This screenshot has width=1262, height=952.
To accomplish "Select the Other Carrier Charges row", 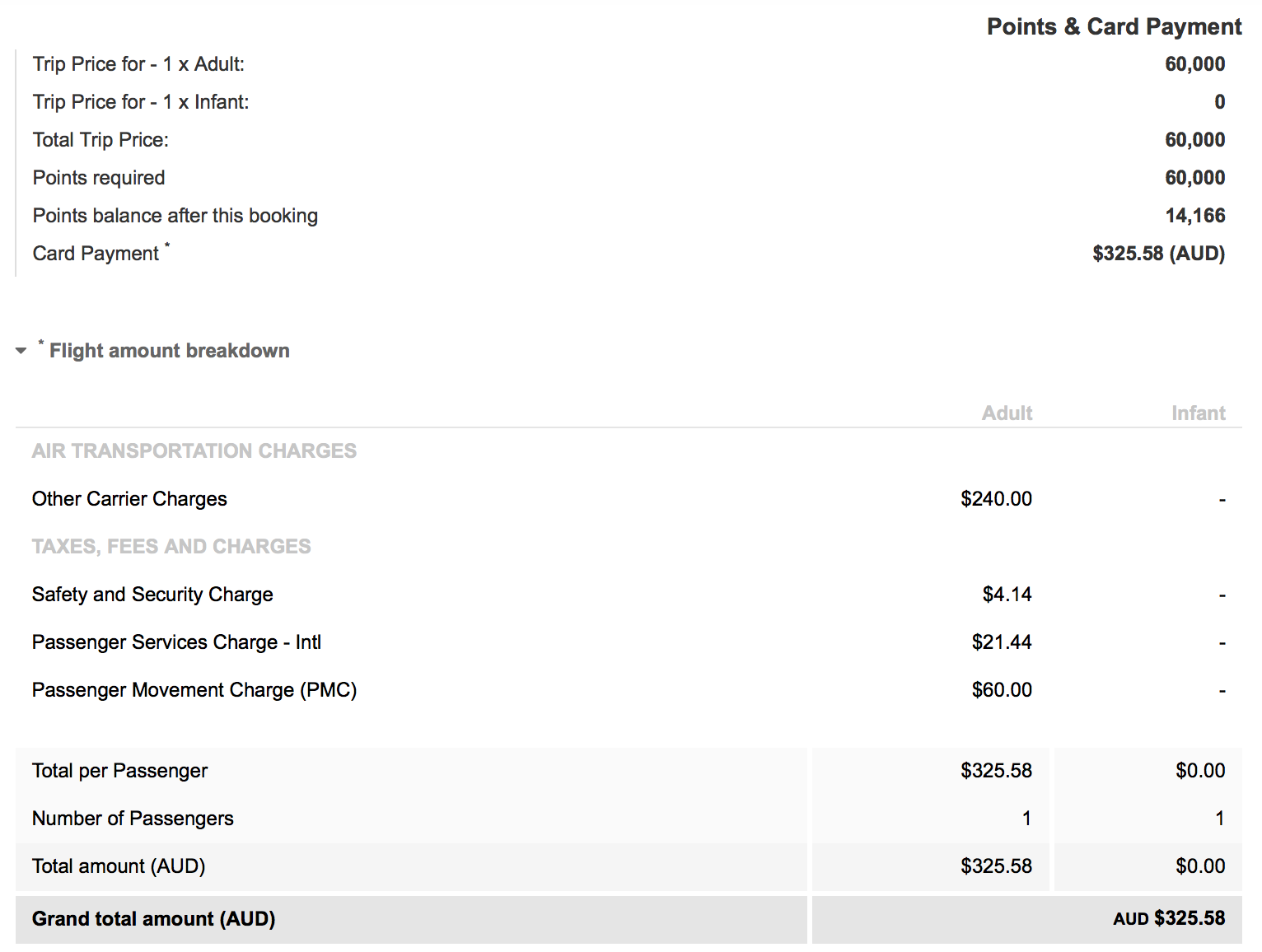I will pyautogui.click(x=629, y=499).
